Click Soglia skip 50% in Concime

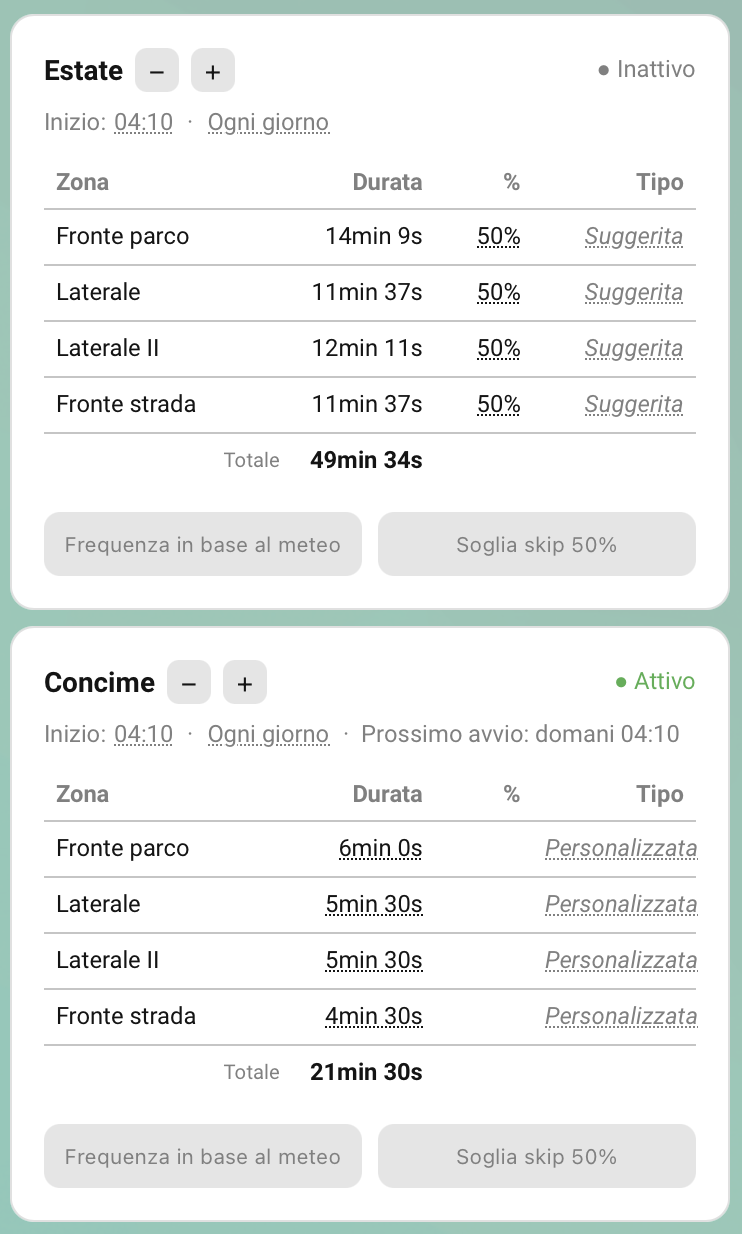click(537, 1156)
